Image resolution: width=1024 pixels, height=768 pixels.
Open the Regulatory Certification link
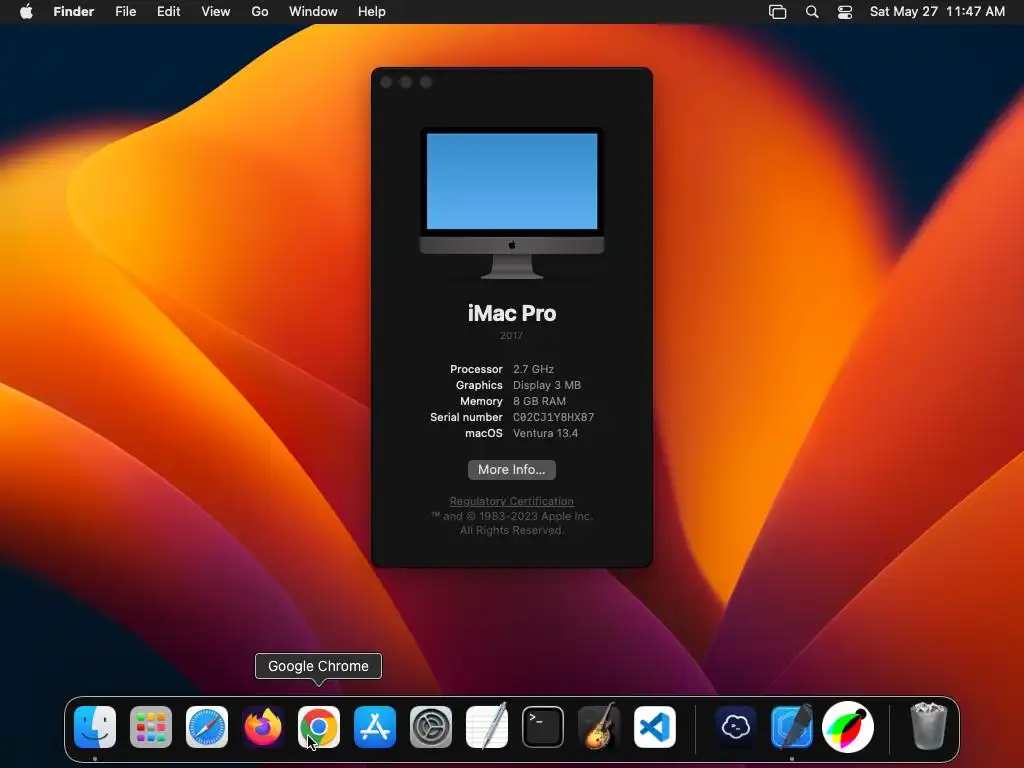(512, 501)
